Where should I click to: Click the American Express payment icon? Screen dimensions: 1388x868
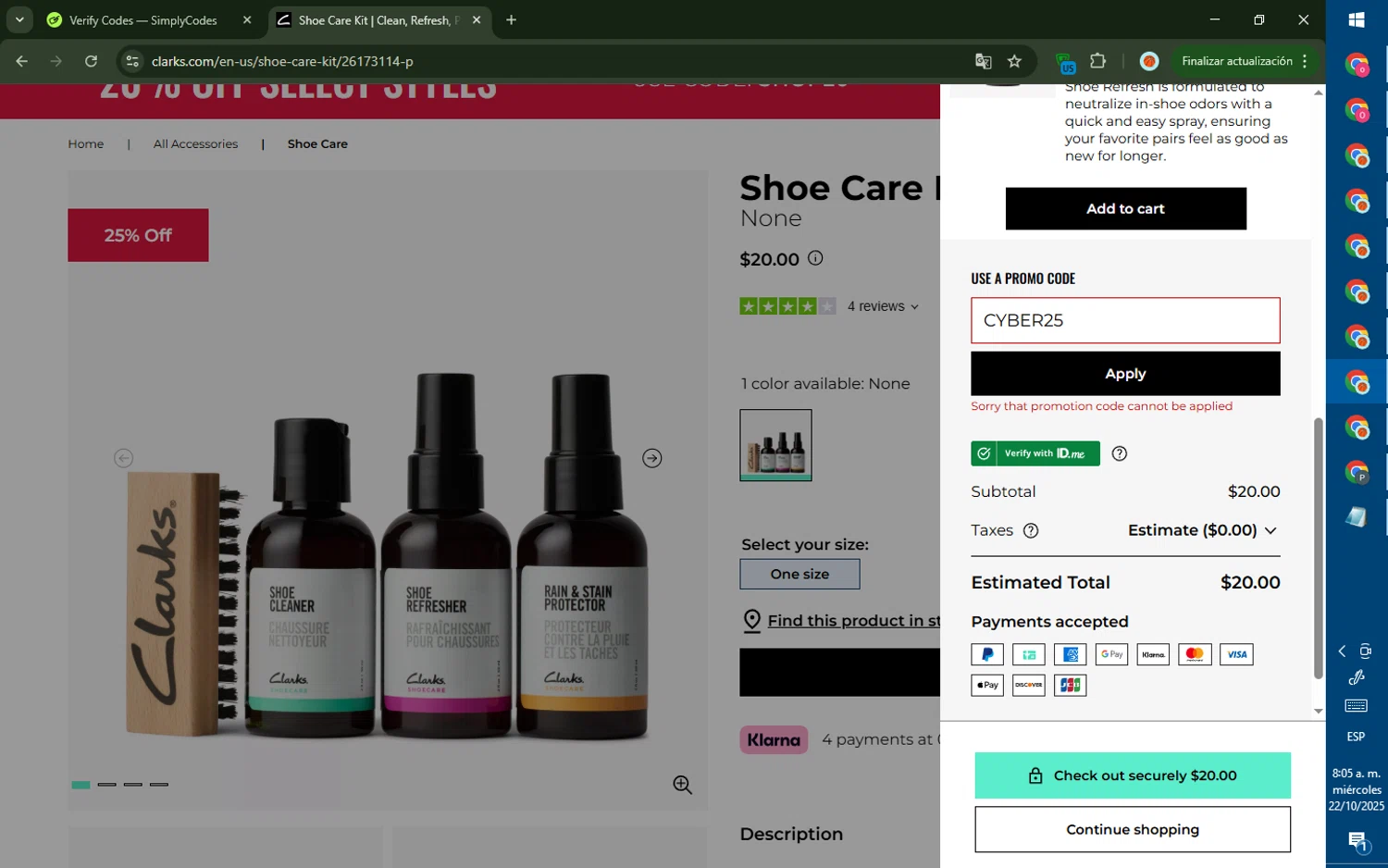pos(1070,654)
